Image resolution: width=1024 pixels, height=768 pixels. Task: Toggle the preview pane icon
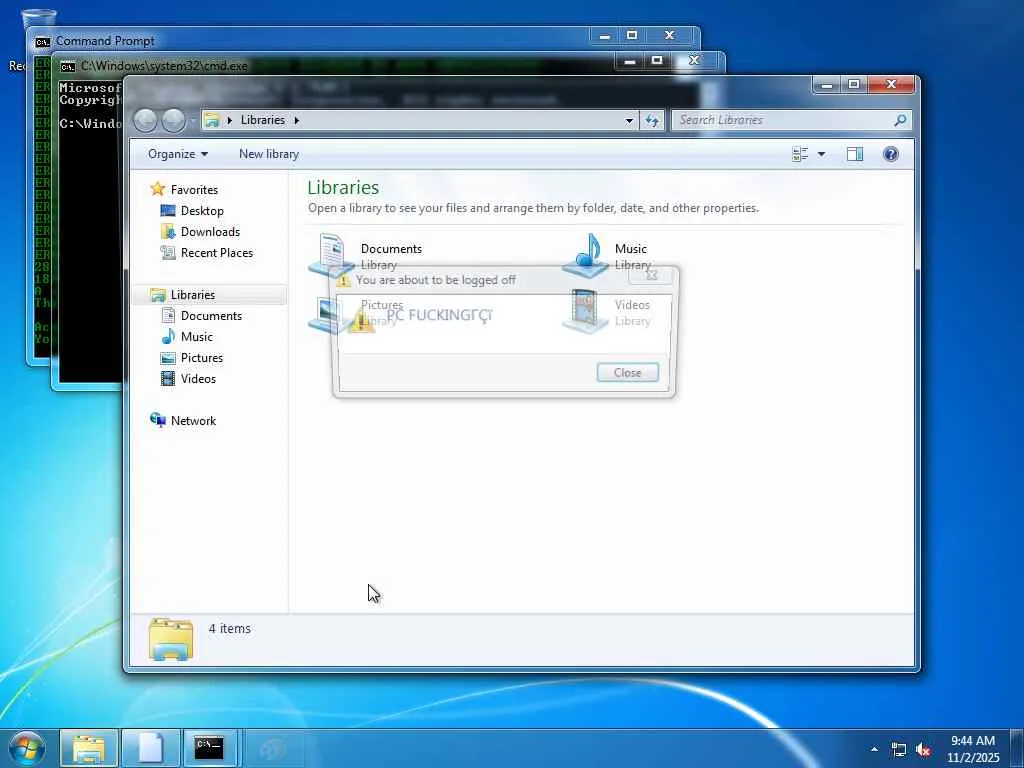click(x=854, y=154)
